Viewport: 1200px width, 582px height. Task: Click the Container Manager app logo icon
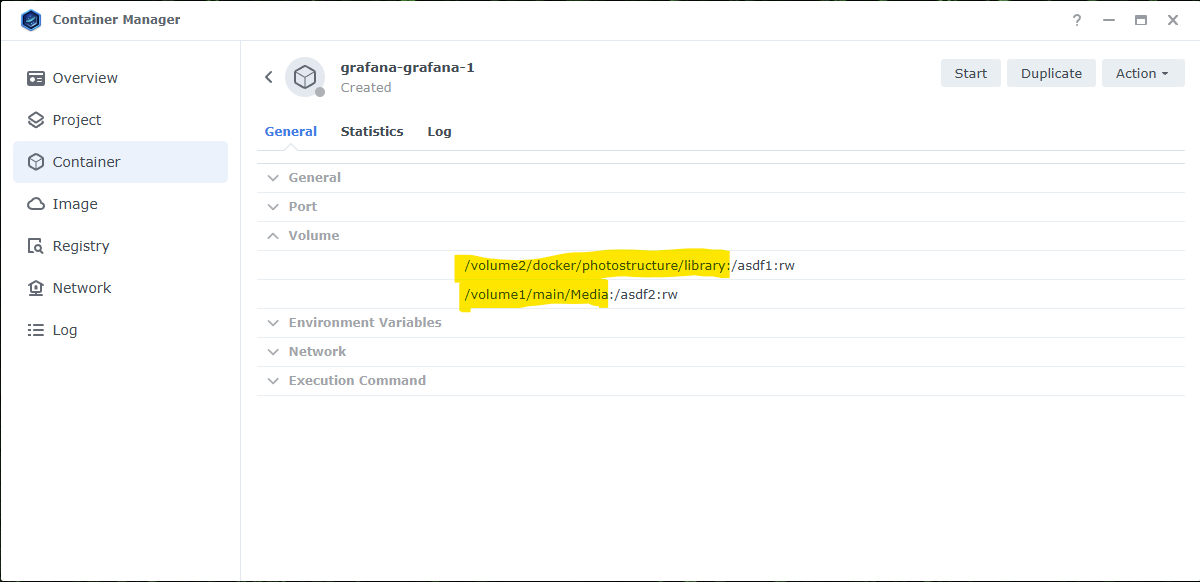[x=31, y=20]
